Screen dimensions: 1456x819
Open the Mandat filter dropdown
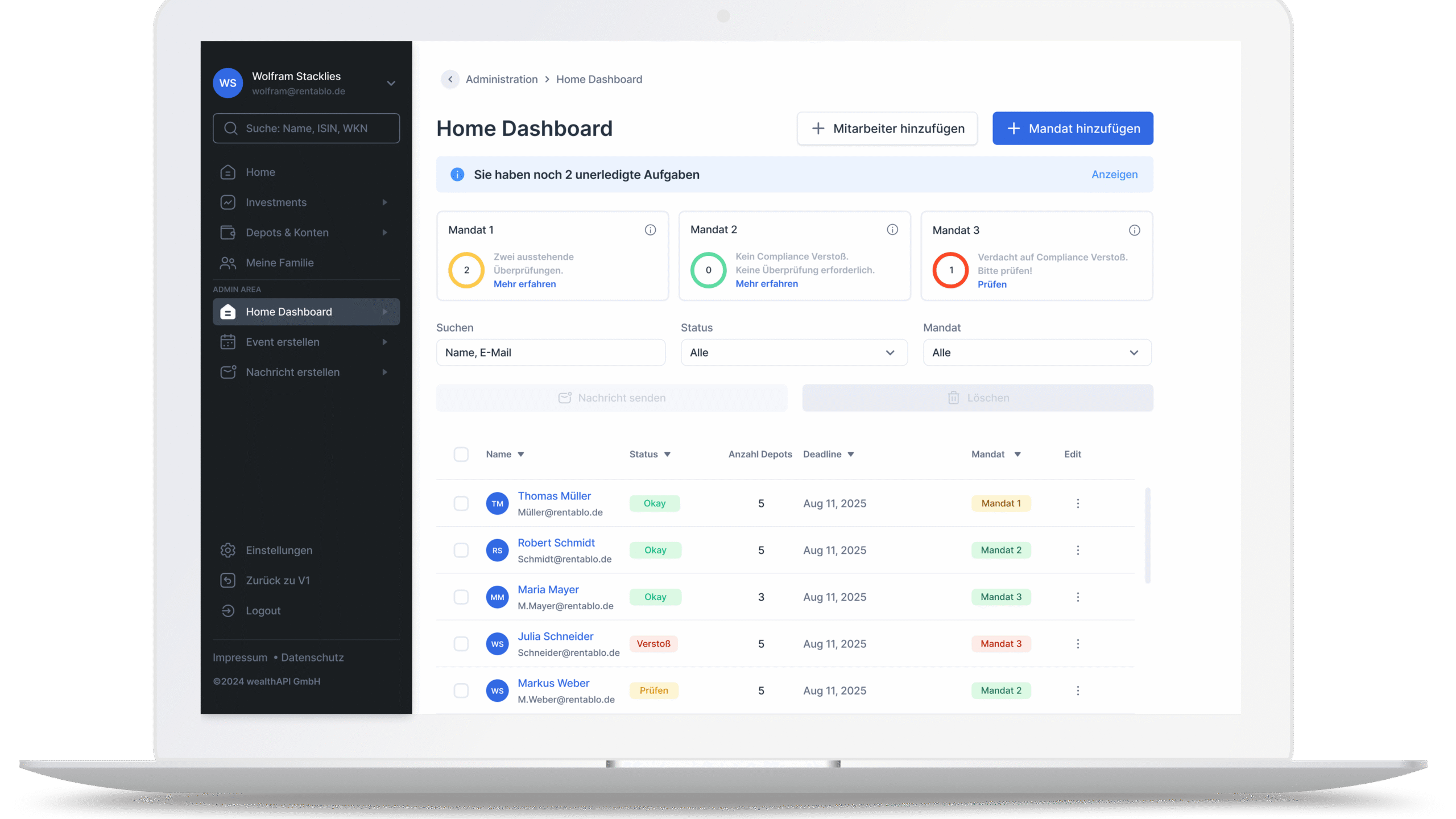(1036, 353)
